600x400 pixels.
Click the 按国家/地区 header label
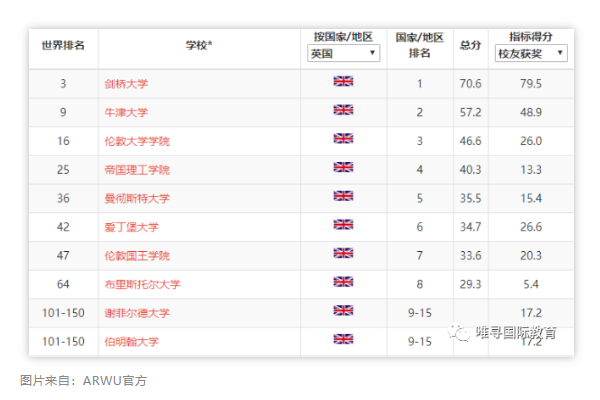coord(343,37)
